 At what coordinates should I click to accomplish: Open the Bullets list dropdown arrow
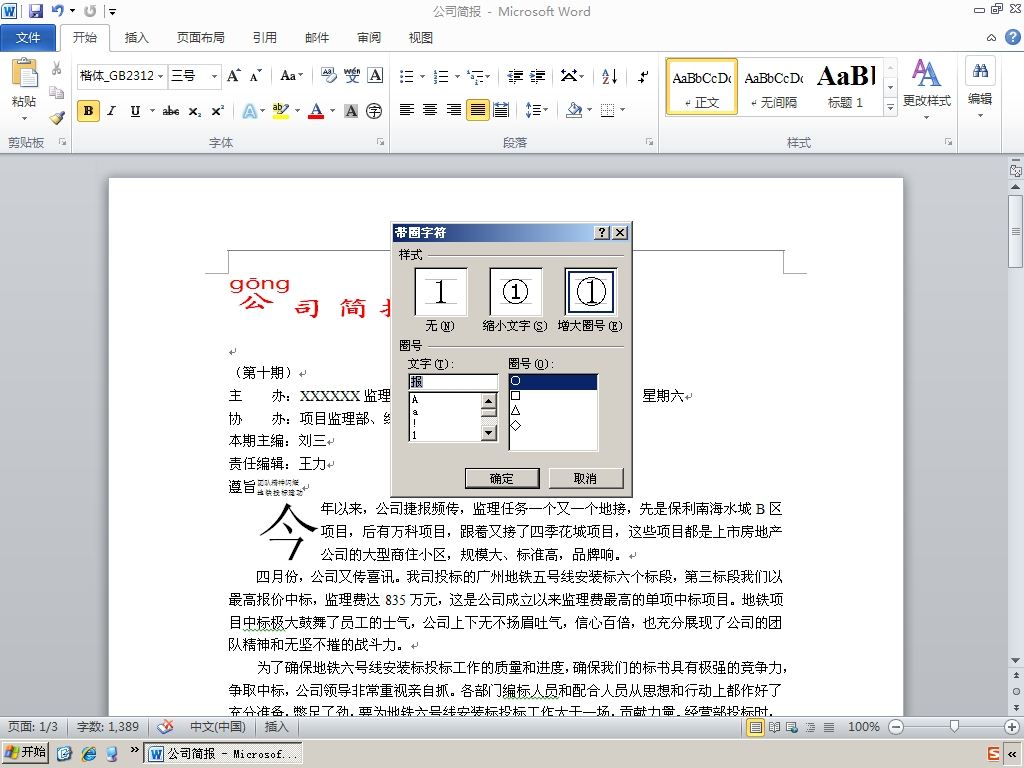point(422,76)
